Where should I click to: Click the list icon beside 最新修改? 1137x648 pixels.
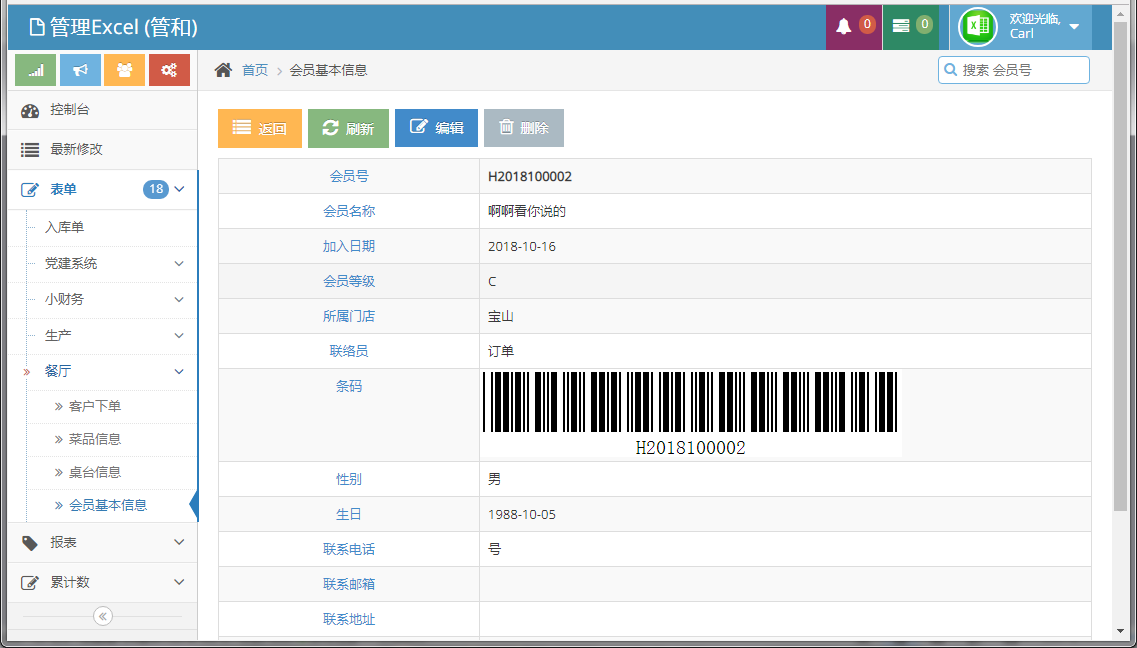30,149
